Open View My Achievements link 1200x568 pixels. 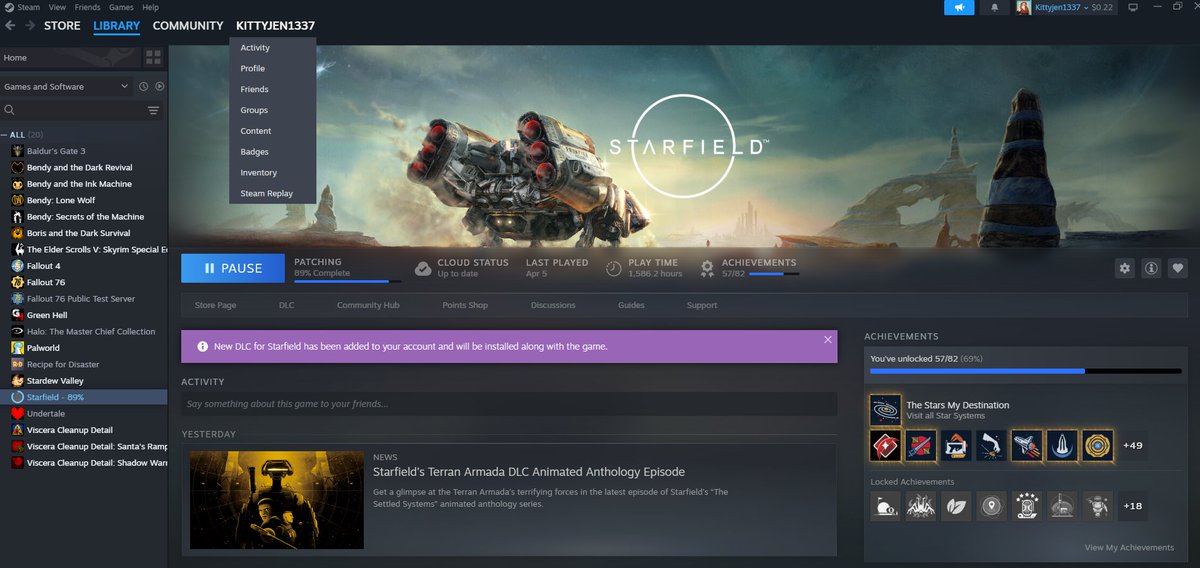coord(1129,547)
